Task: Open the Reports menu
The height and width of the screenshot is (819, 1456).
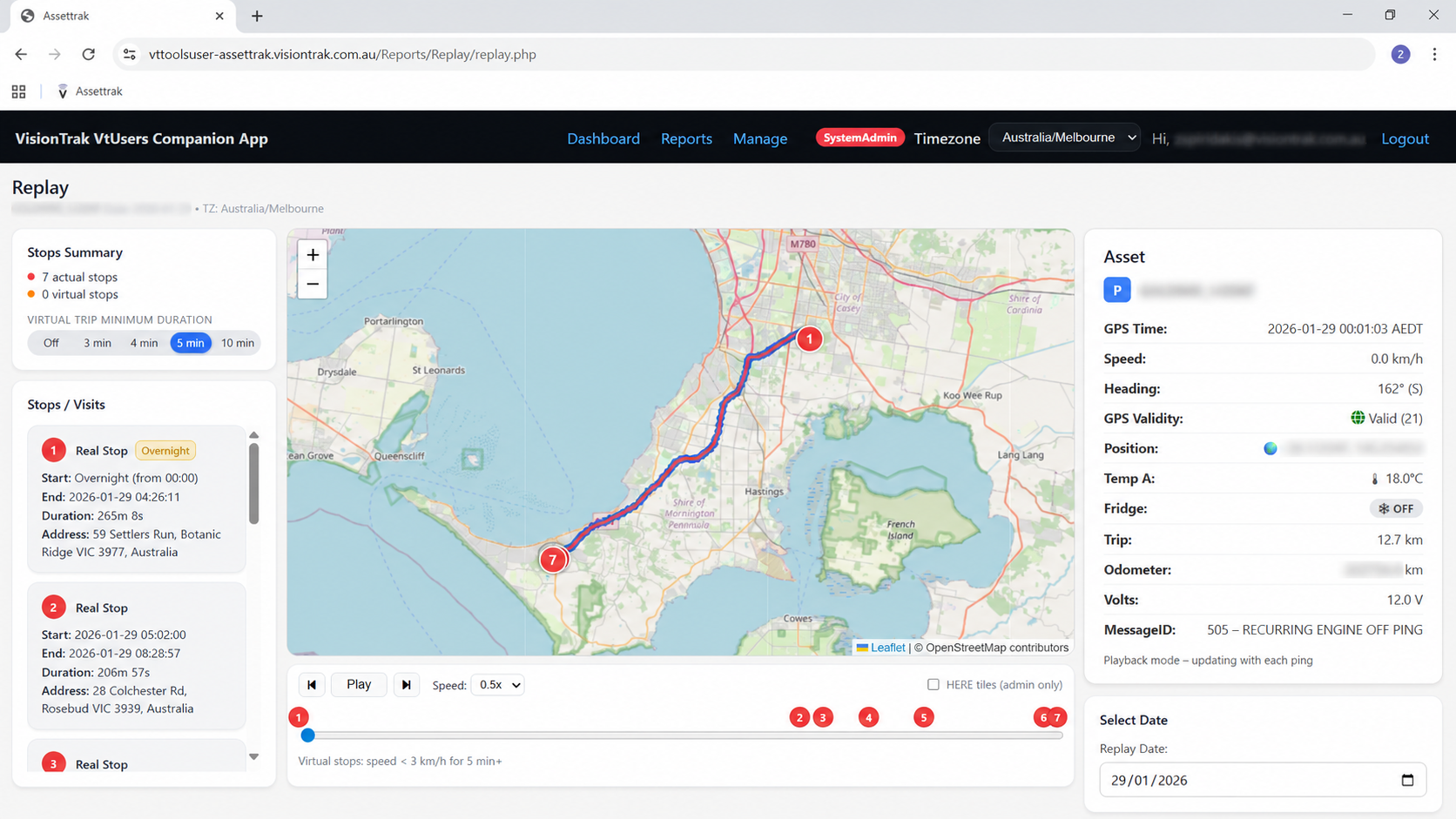Action: tap(686, 138)
